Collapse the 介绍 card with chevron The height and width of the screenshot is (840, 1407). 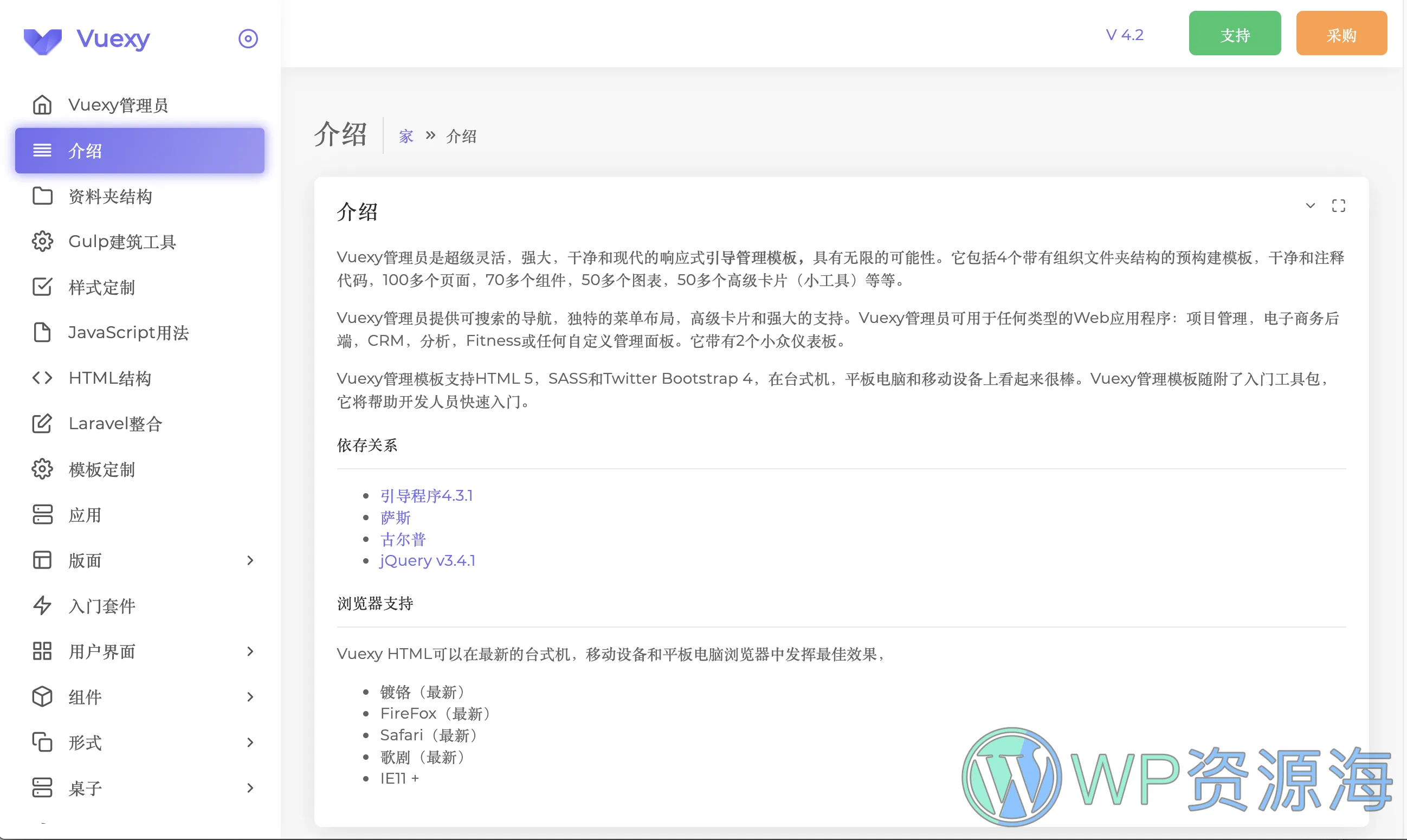(x=1310, y=205)
